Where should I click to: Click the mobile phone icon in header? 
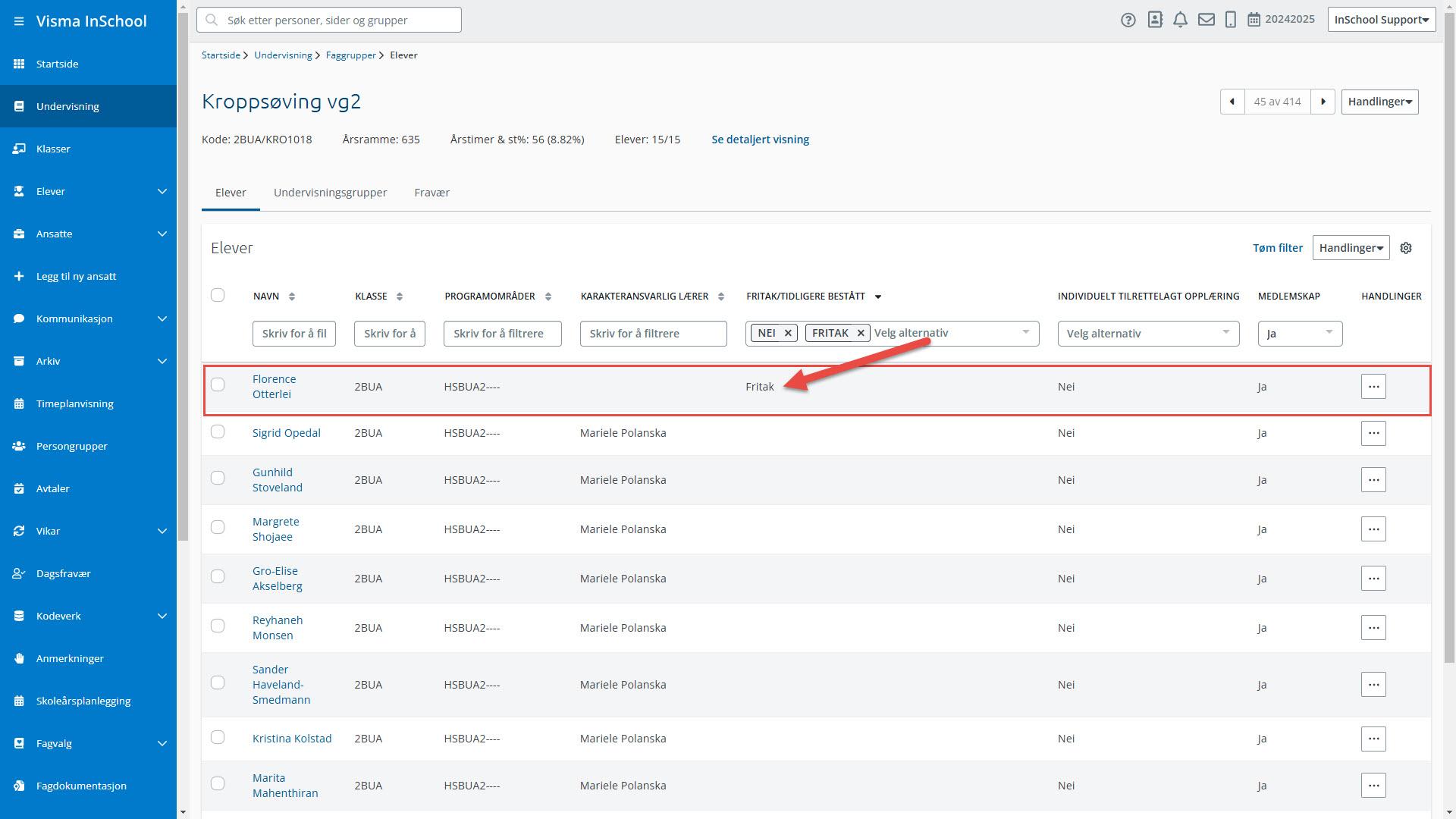pos(1230,20)
